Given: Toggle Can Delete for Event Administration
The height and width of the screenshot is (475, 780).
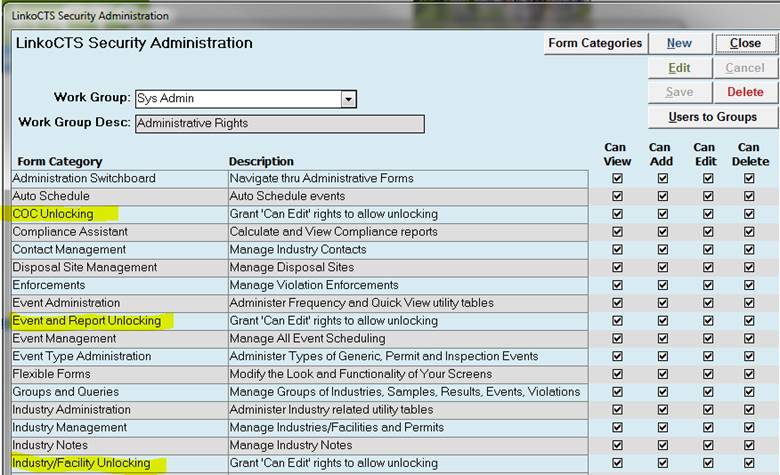Looking at the screenshot, I should (749, 303).
